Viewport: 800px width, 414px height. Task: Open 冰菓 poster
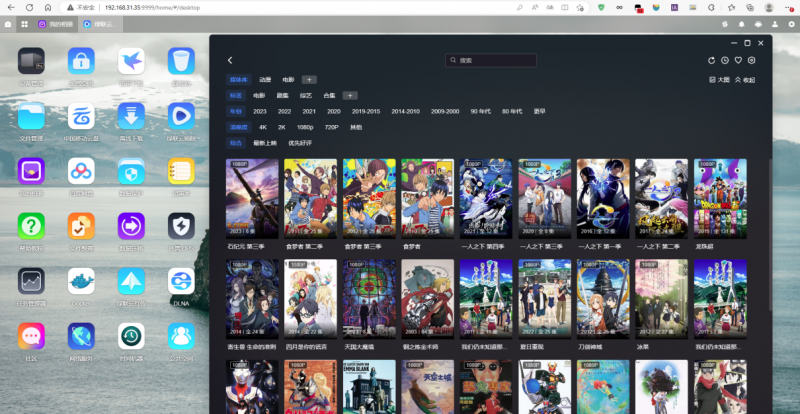pos(662,299)
